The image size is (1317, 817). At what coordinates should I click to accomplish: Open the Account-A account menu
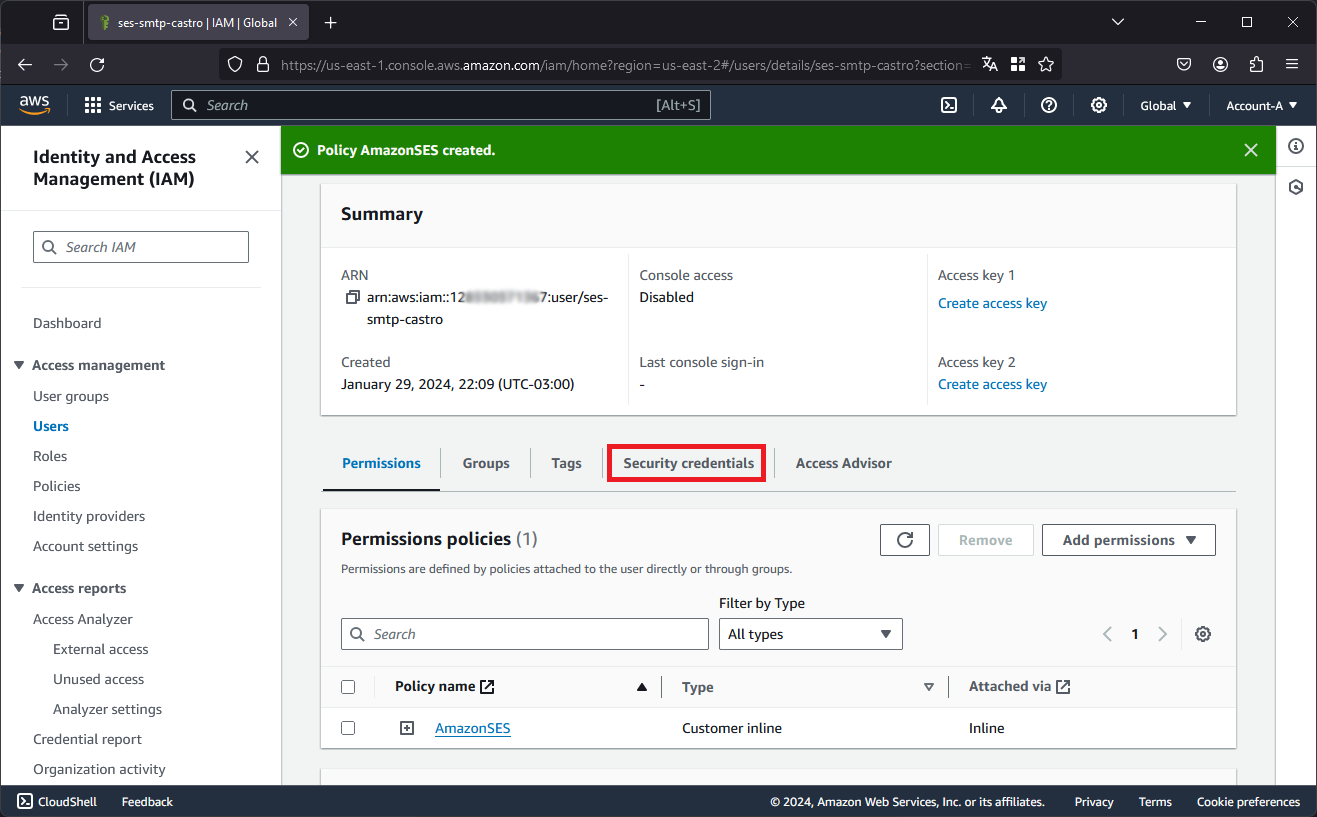1262,105
